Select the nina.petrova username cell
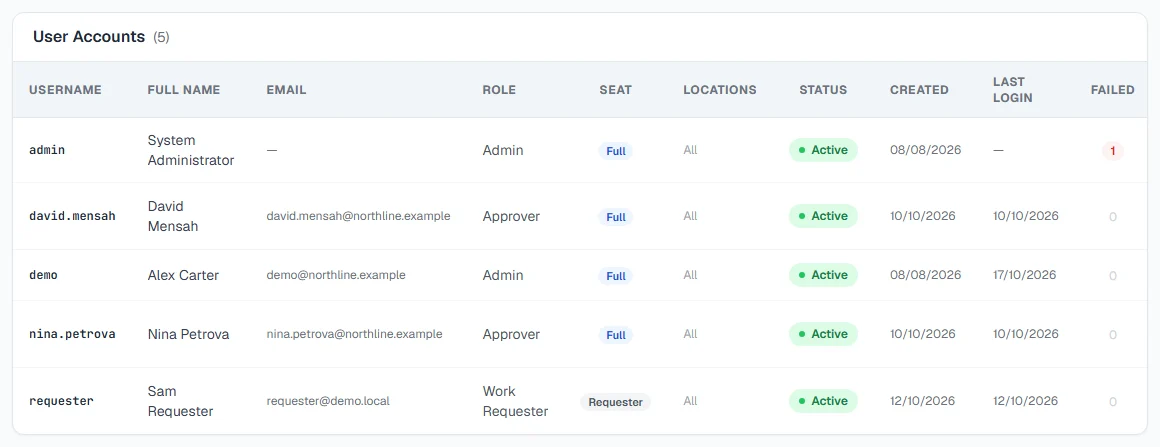The image size is (1160, 447). pos(72,335)
